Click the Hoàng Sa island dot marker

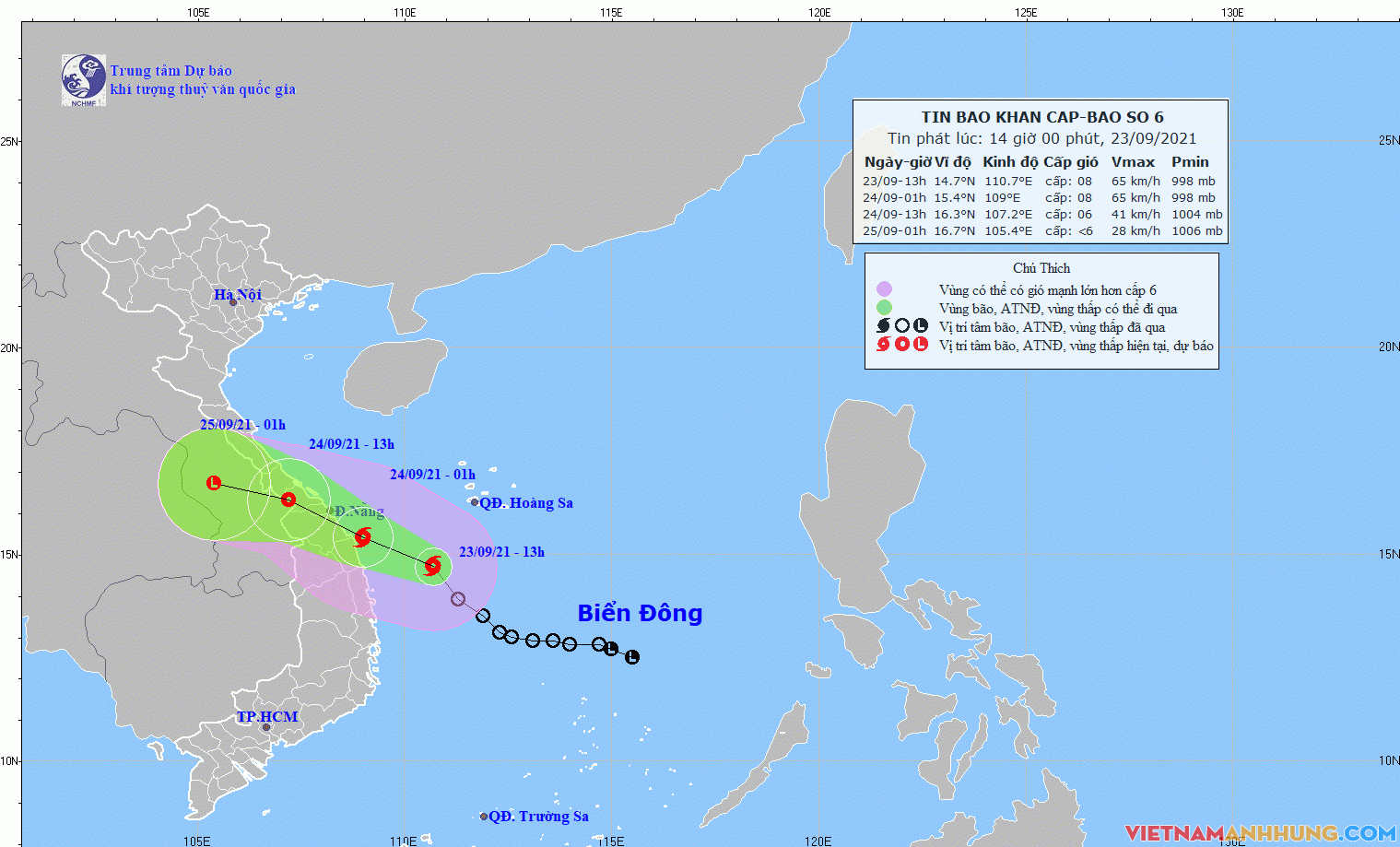475,502
